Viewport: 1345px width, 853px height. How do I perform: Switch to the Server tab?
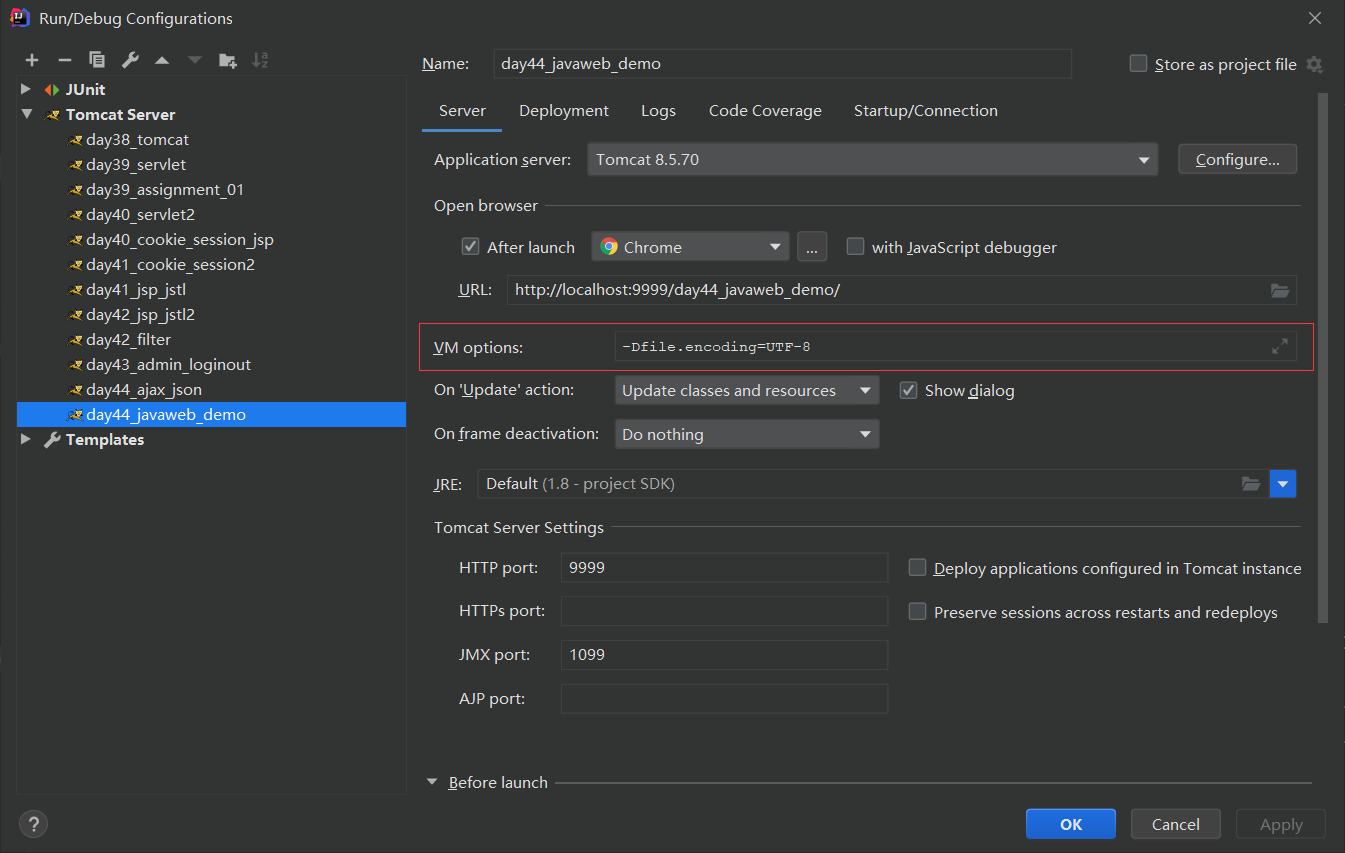tap(462, 111)
